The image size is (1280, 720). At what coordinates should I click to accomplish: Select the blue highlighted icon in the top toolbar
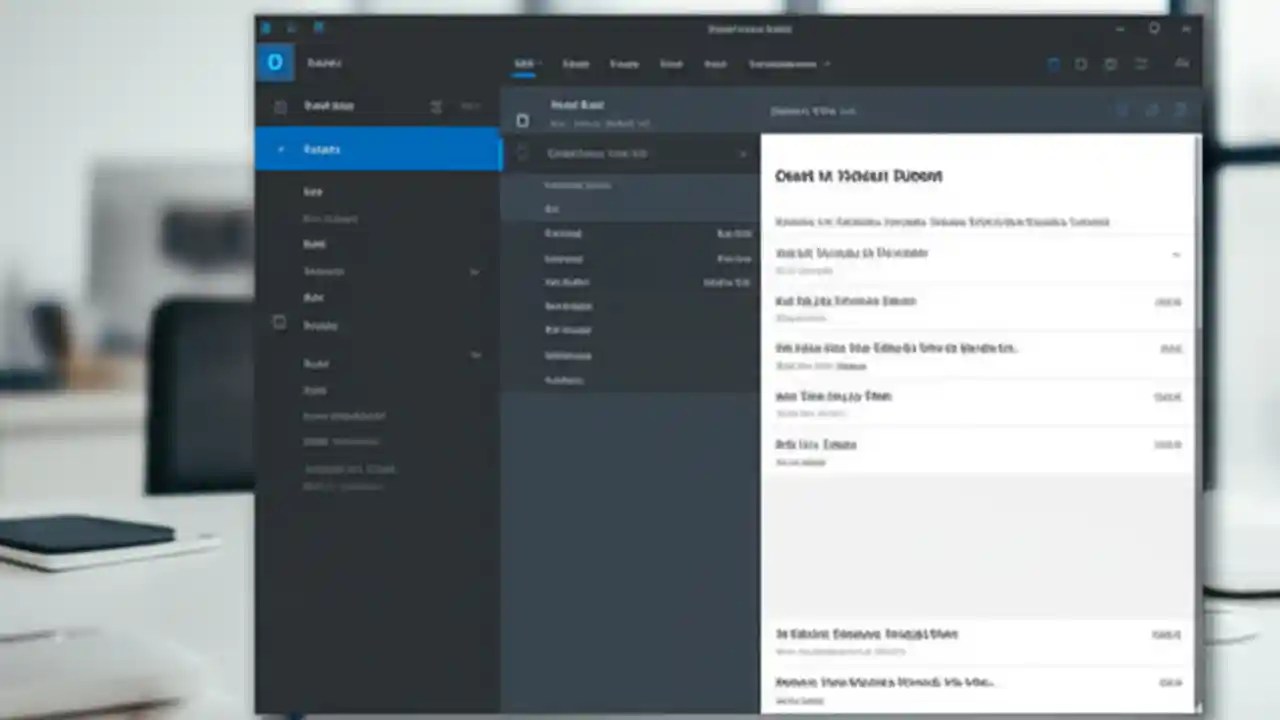[x=1053, y=64]
